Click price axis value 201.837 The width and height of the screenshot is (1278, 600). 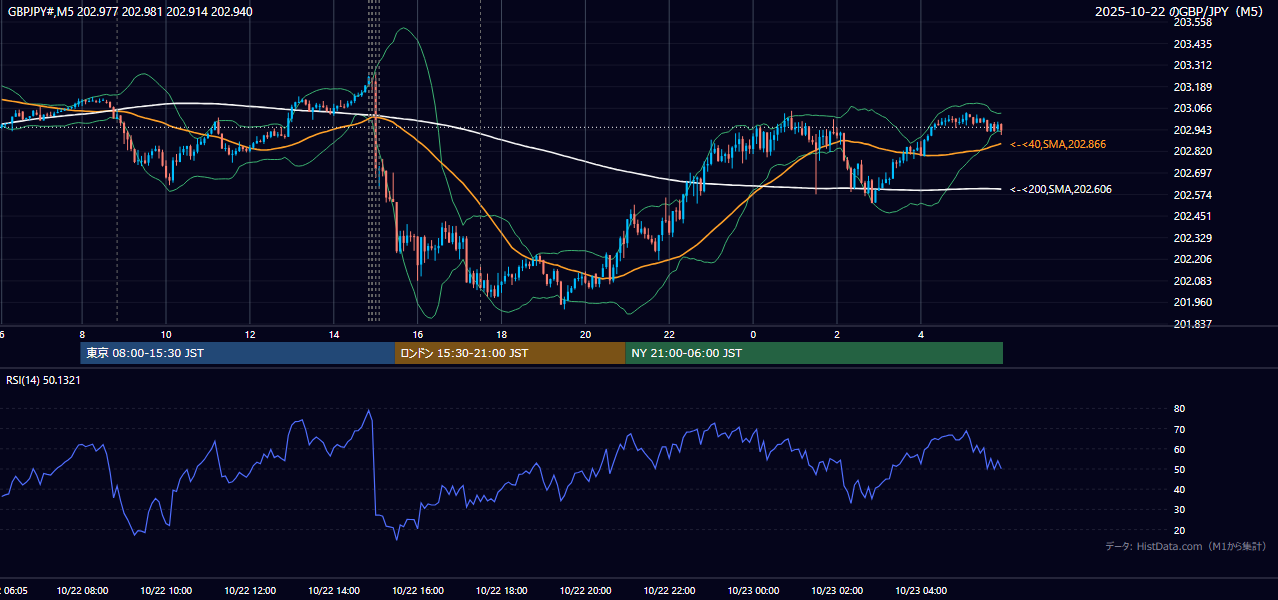tap(1192, 324)
